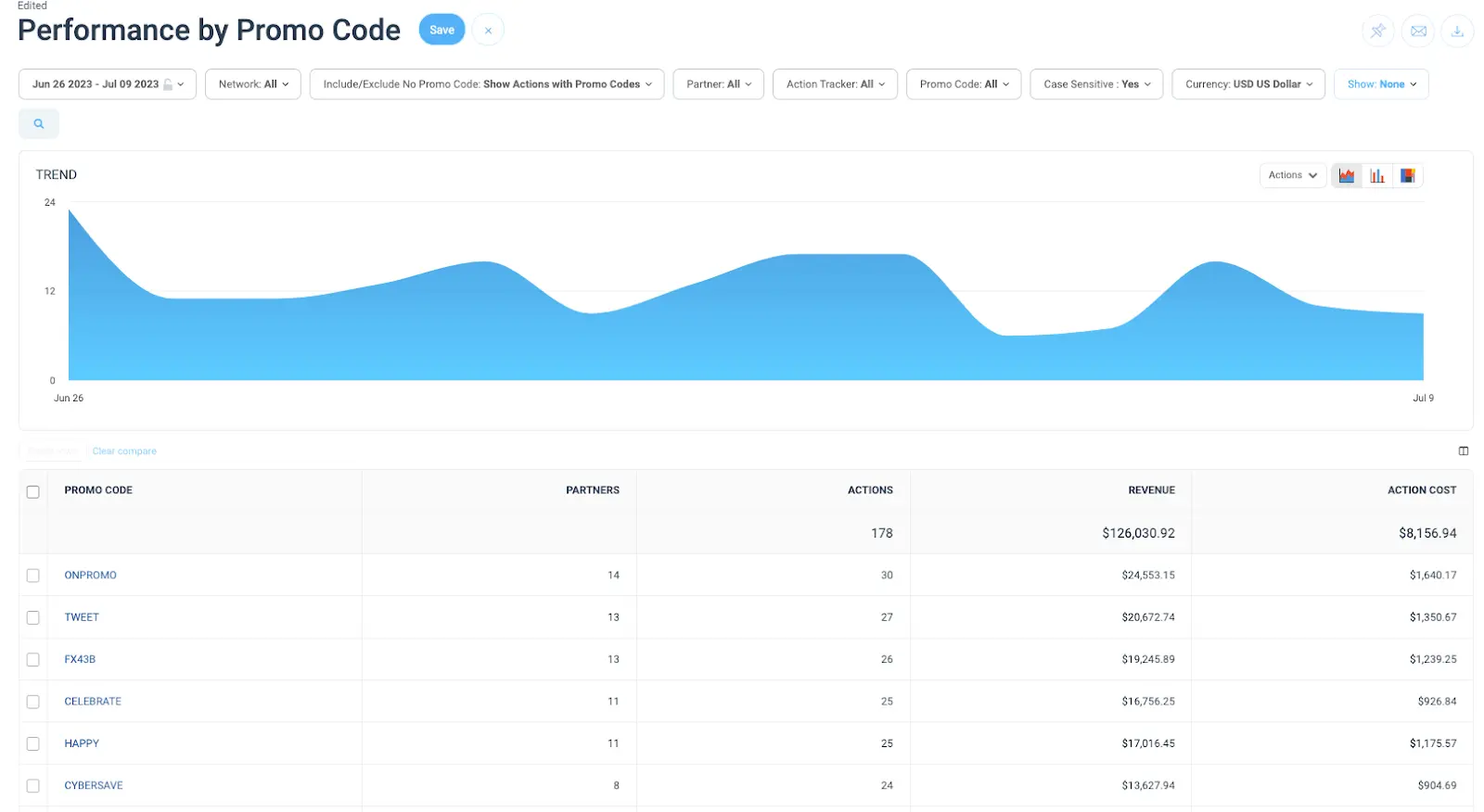Screen dimensions: 1484x812
Task: Sort table by ACTION COST header
Action: coord(1421,490)
